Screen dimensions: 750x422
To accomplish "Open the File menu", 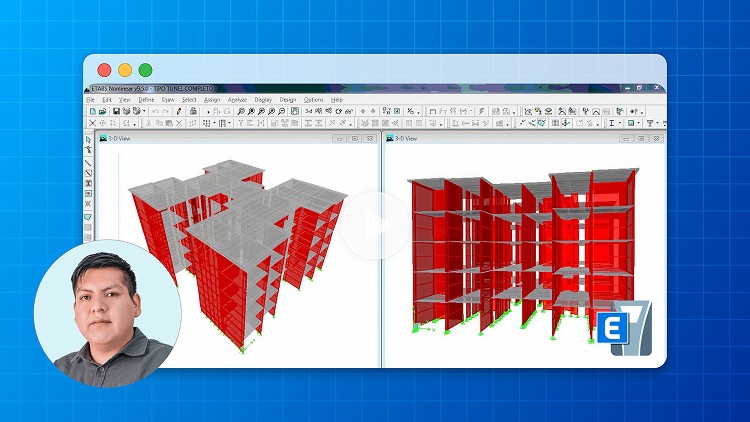I will click(90, 100).
